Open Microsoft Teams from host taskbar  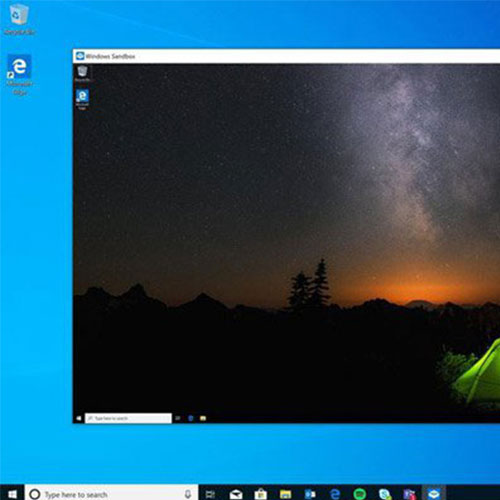click(x=409, y=494)
